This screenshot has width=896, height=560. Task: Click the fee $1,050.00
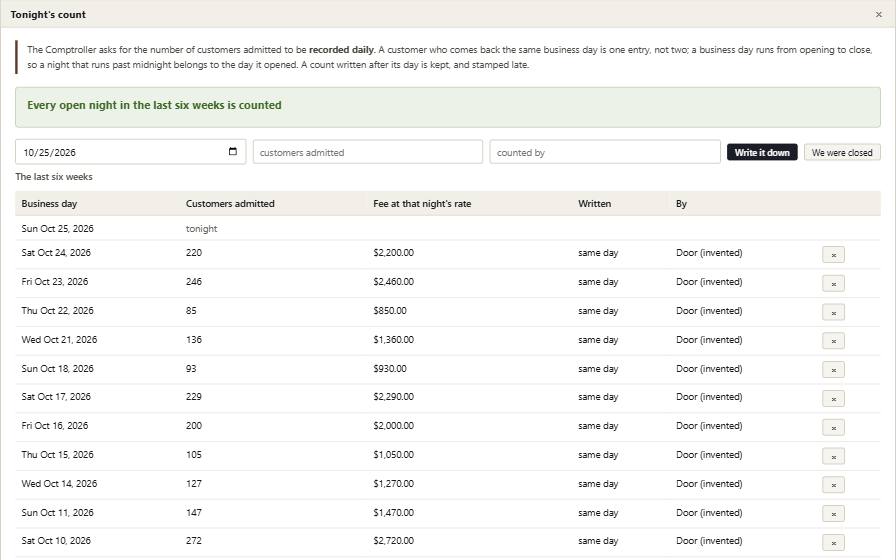tap(393, 455)
